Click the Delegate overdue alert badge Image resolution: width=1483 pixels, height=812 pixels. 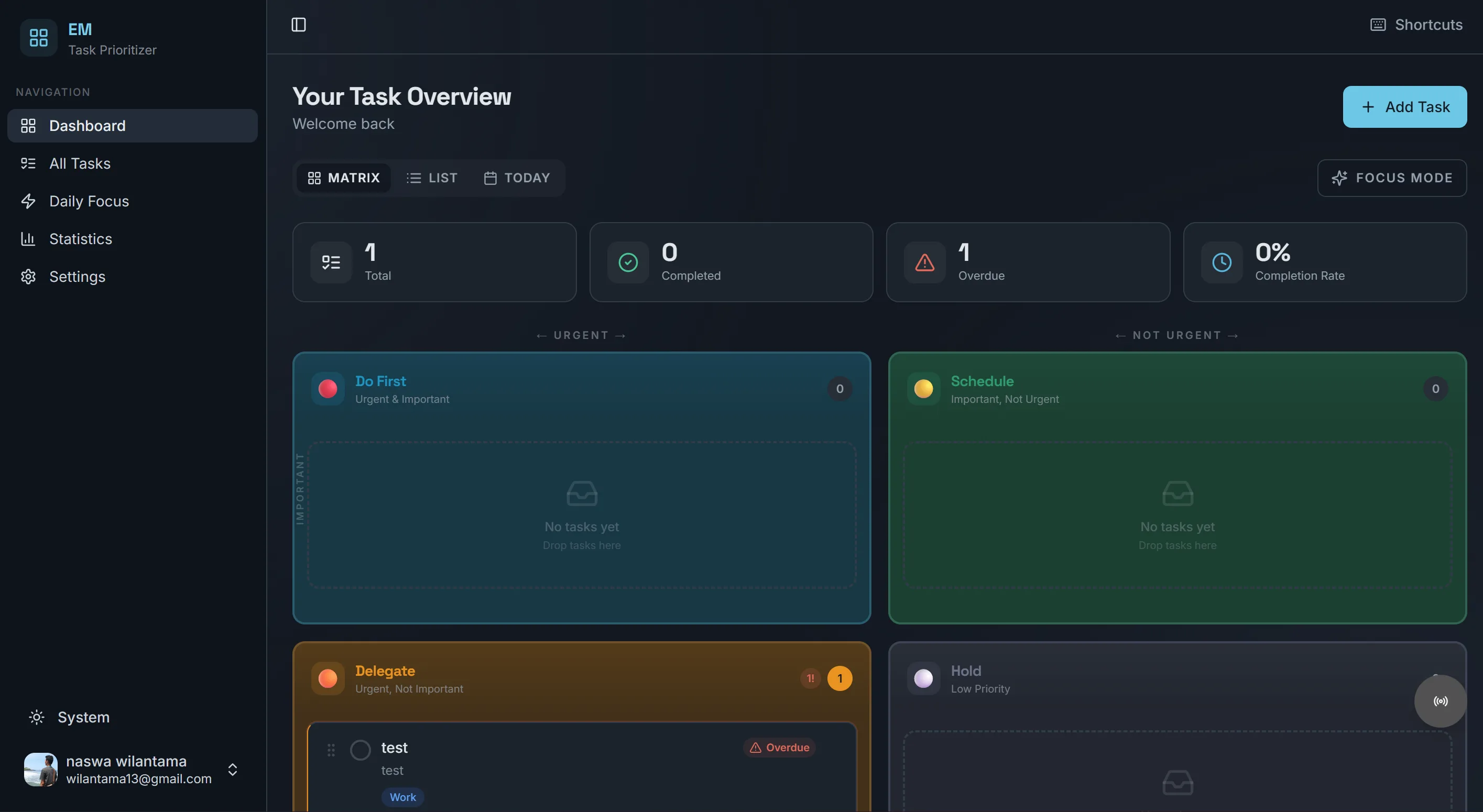tap(810, 678)
